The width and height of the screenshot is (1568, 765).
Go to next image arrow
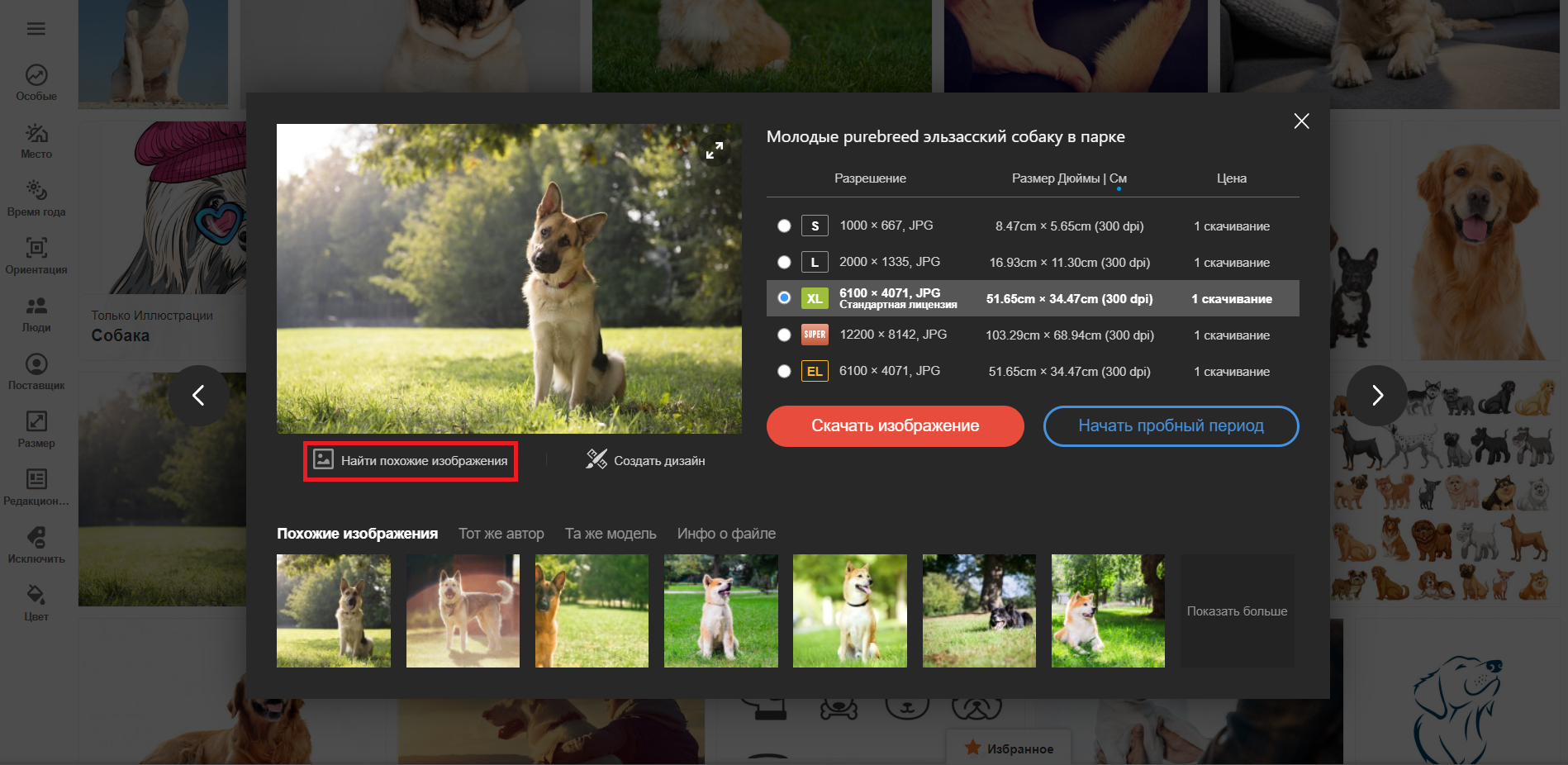[x=1377, y=395]
